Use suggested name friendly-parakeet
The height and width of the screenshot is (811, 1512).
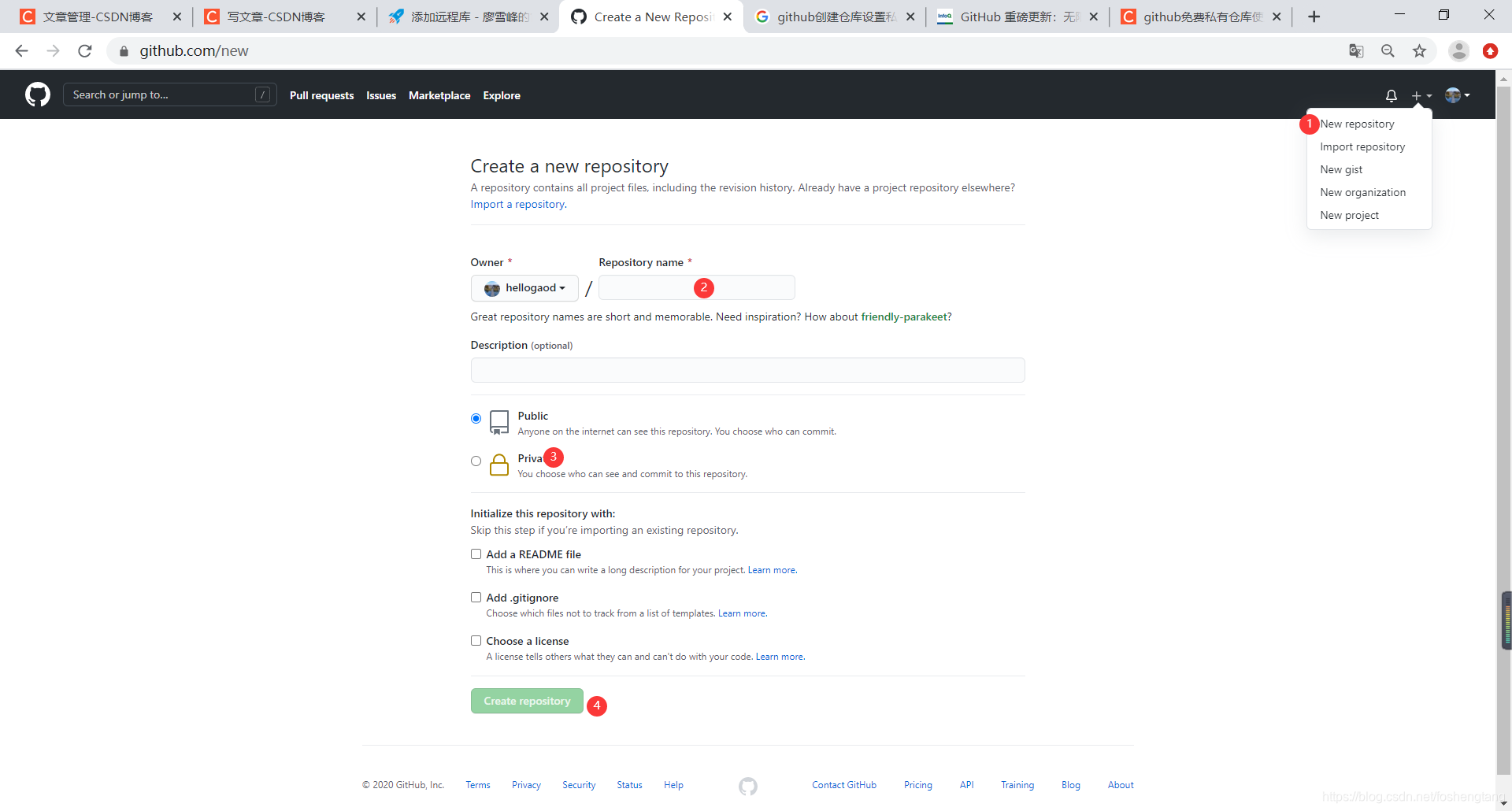click(904, 317)
